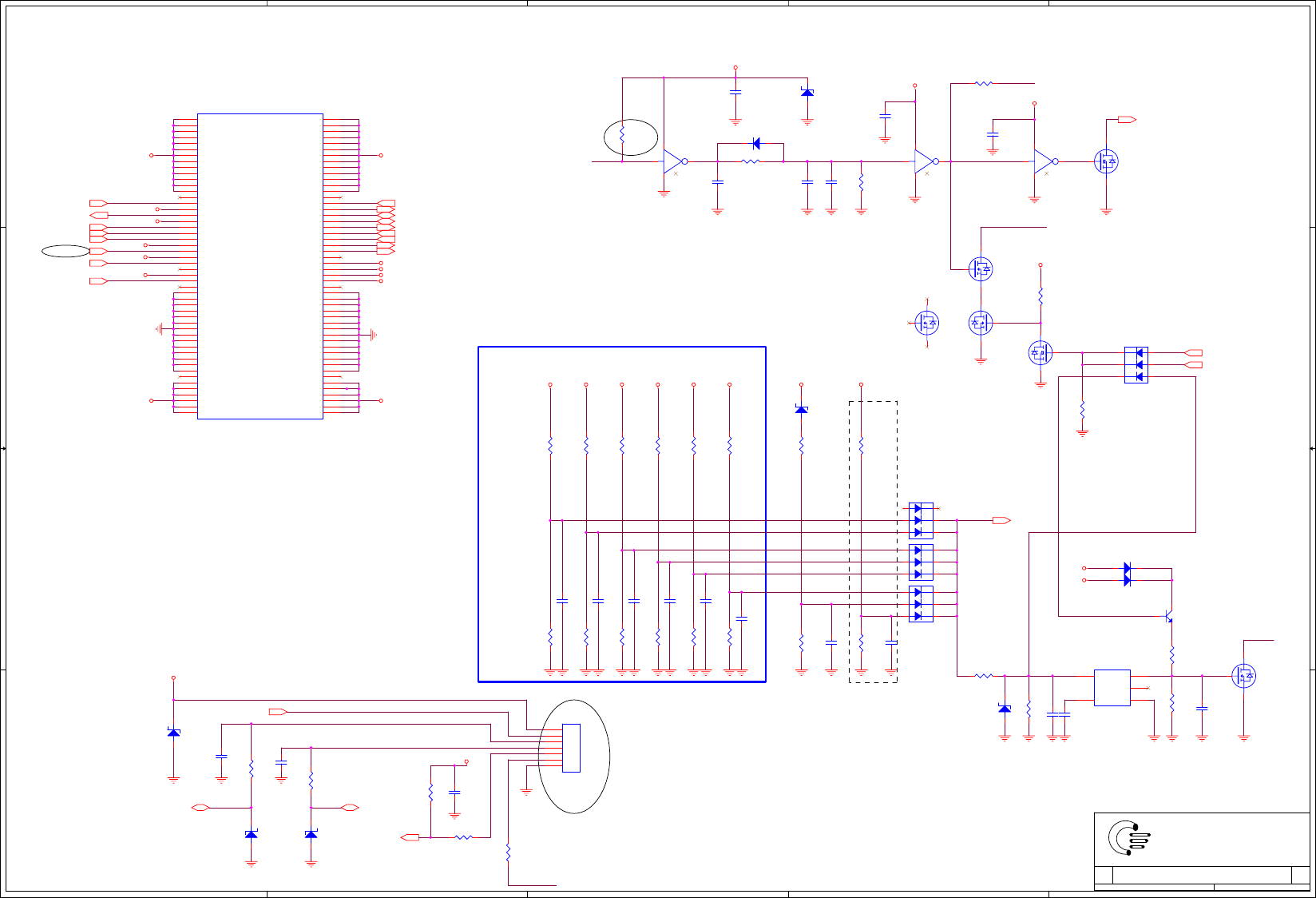Screen dimensions: 1316x898
Task: Select the large multi-pin IC symbol body
Action: [260, 266]
